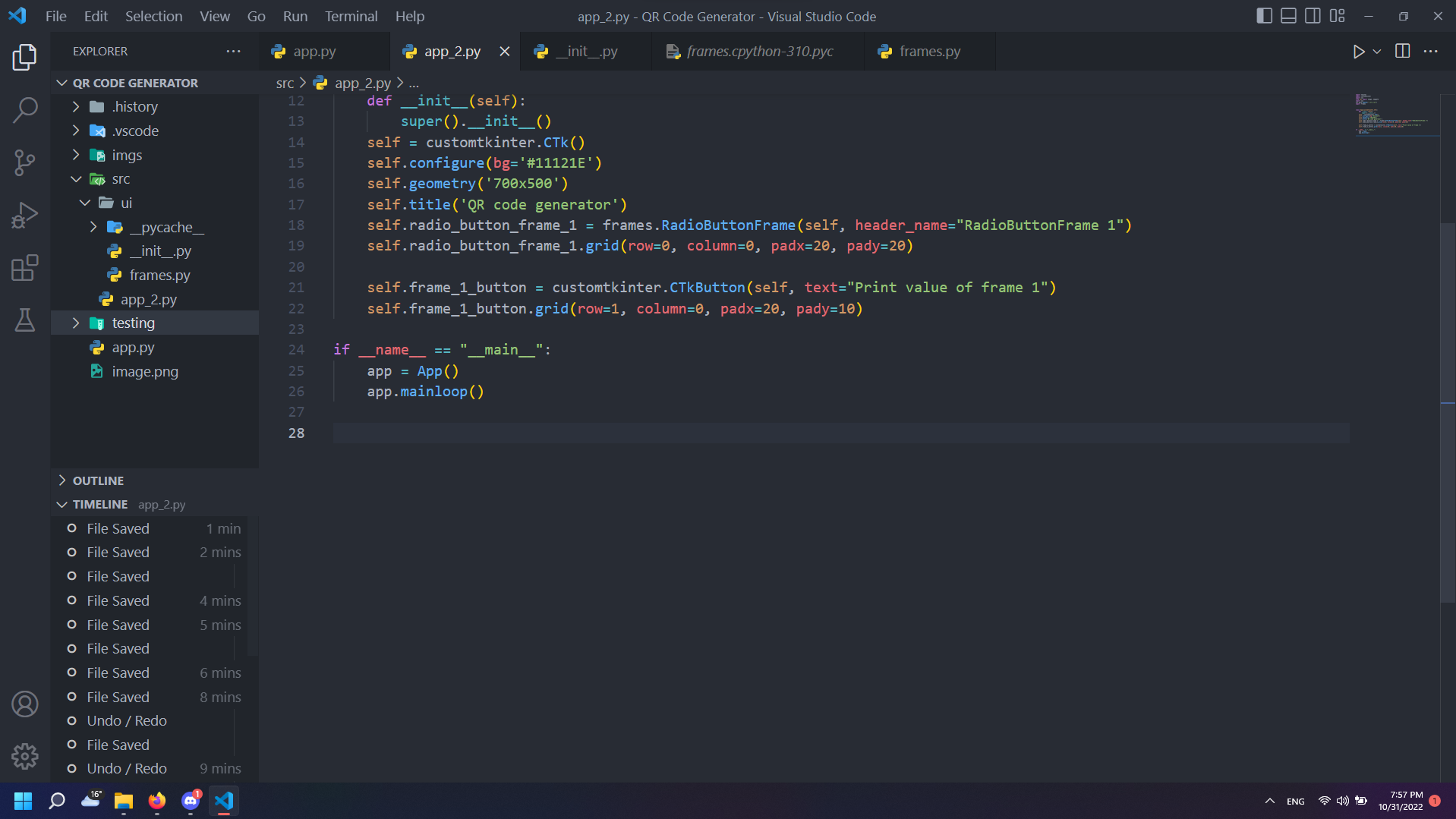Viewport: 1456px width, 819px height.
Task: Open Run and Debug view
Action: coord(24,215)
